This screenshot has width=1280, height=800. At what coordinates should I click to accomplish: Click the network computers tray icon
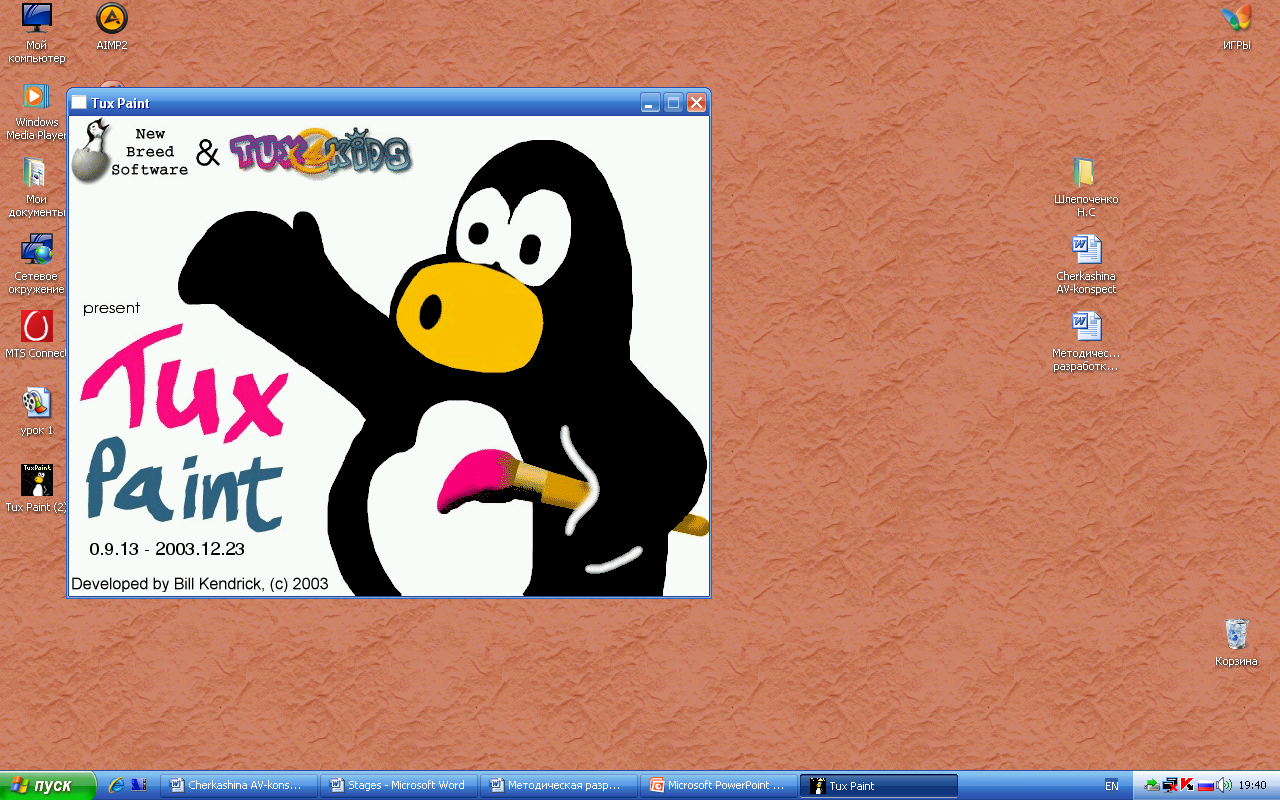click(x=1170, y=785)
